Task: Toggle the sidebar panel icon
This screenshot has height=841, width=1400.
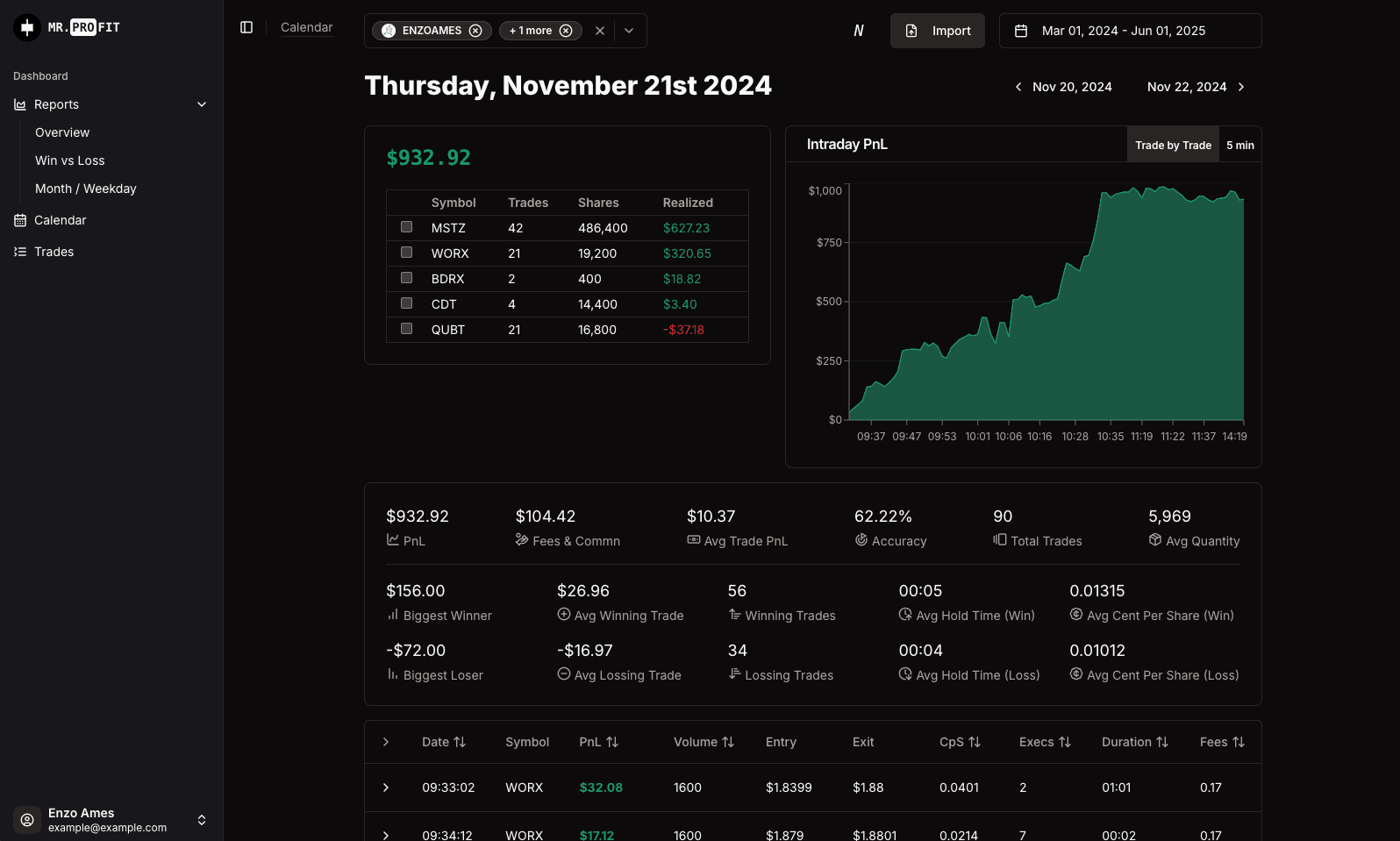Action: pos(246,27)
